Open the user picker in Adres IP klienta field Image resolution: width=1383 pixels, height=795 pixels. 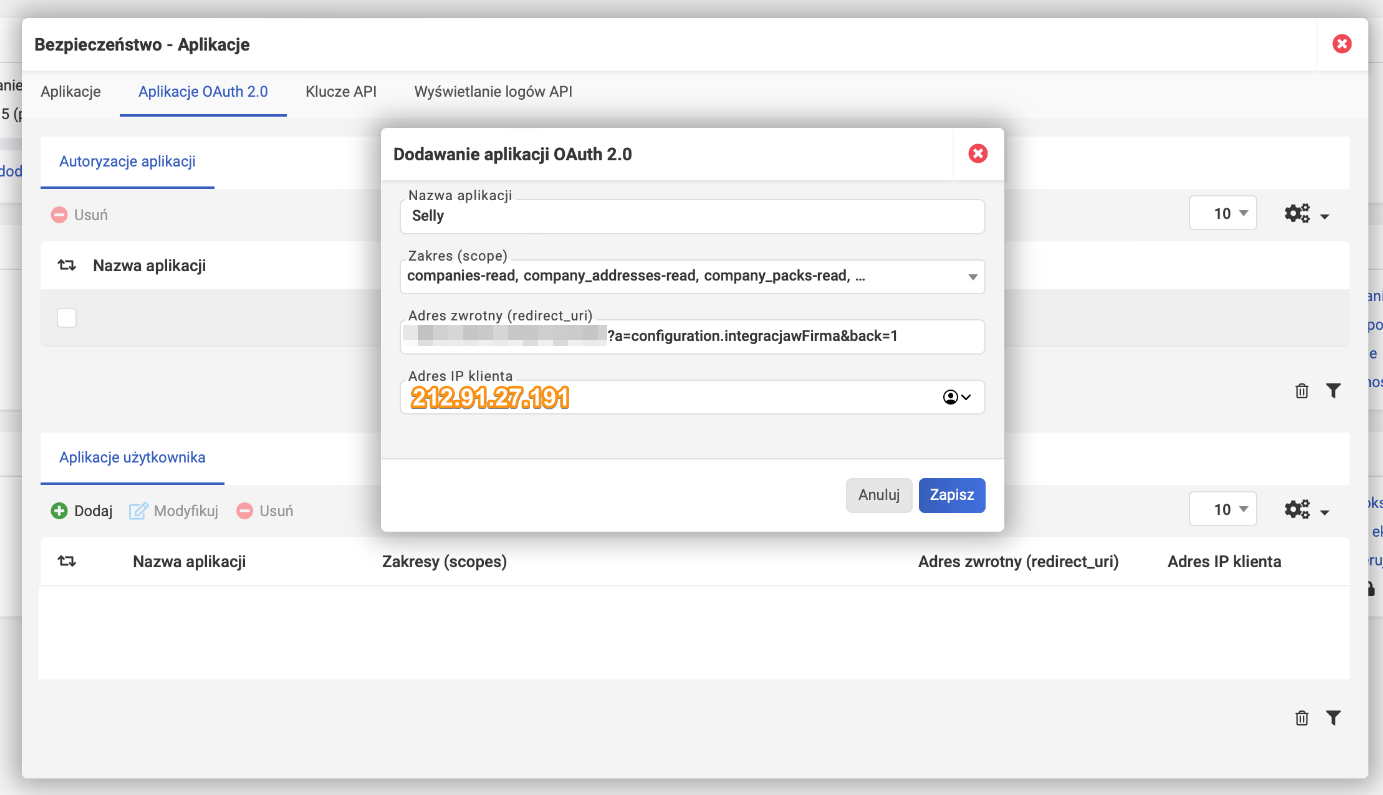coord(956,397)
